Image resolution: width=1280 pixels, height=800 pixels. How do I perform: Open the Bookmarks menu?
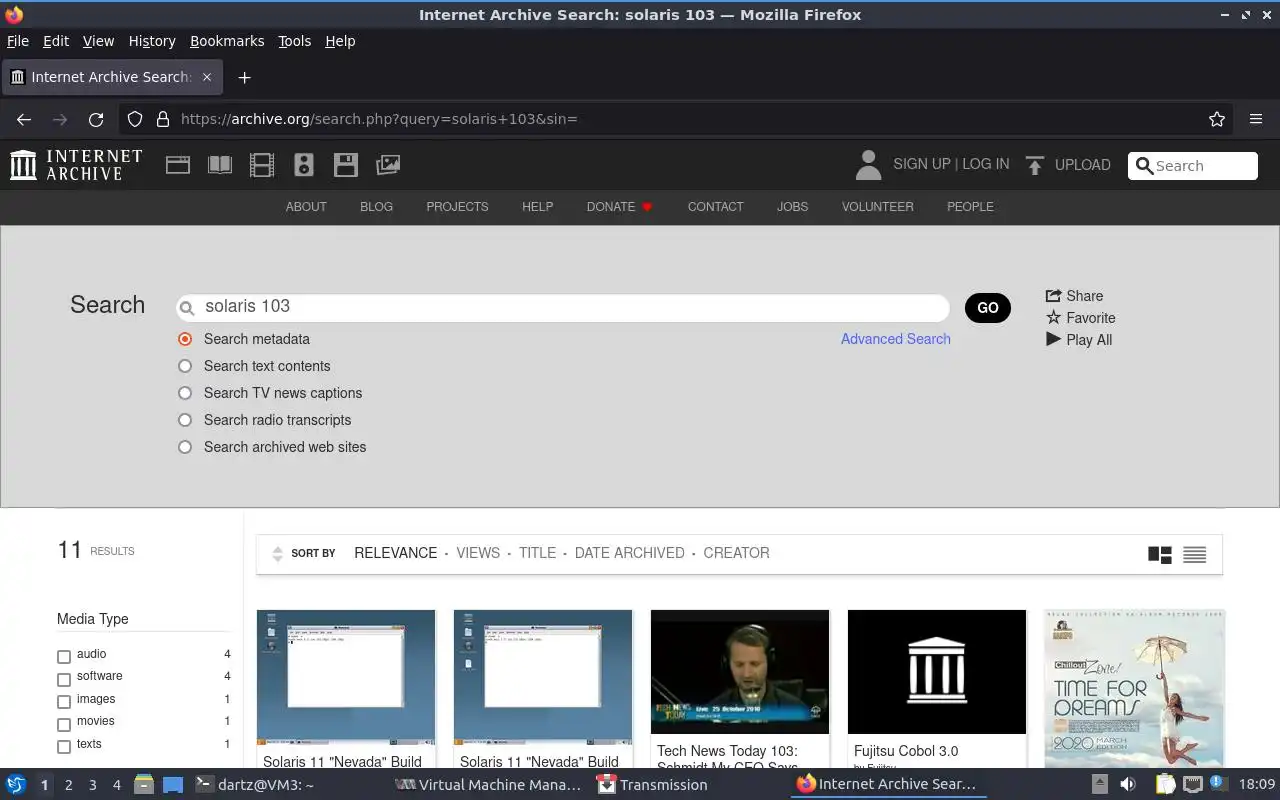tap(227, 41)
